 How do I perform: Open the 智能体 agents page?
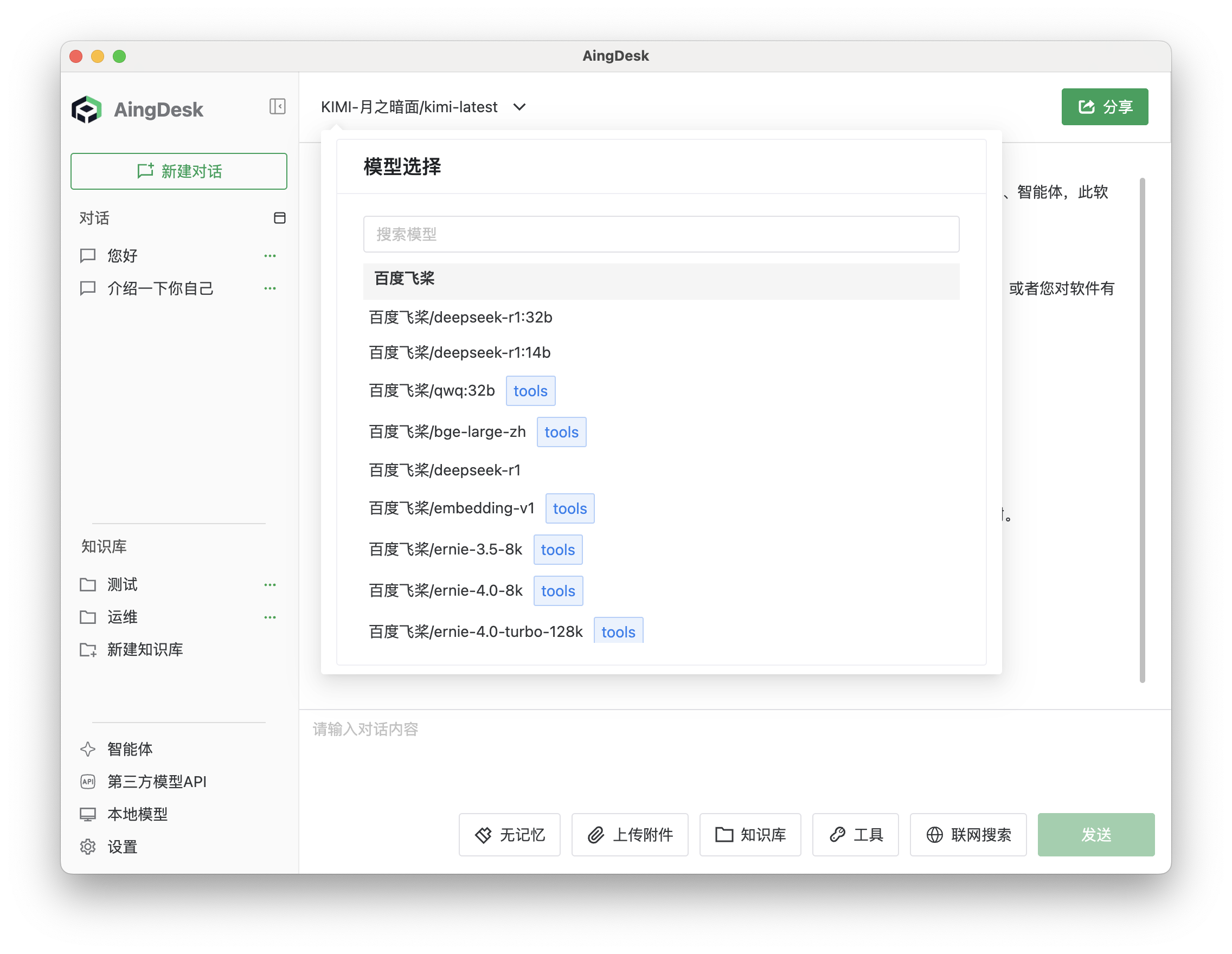pos(130,749)
